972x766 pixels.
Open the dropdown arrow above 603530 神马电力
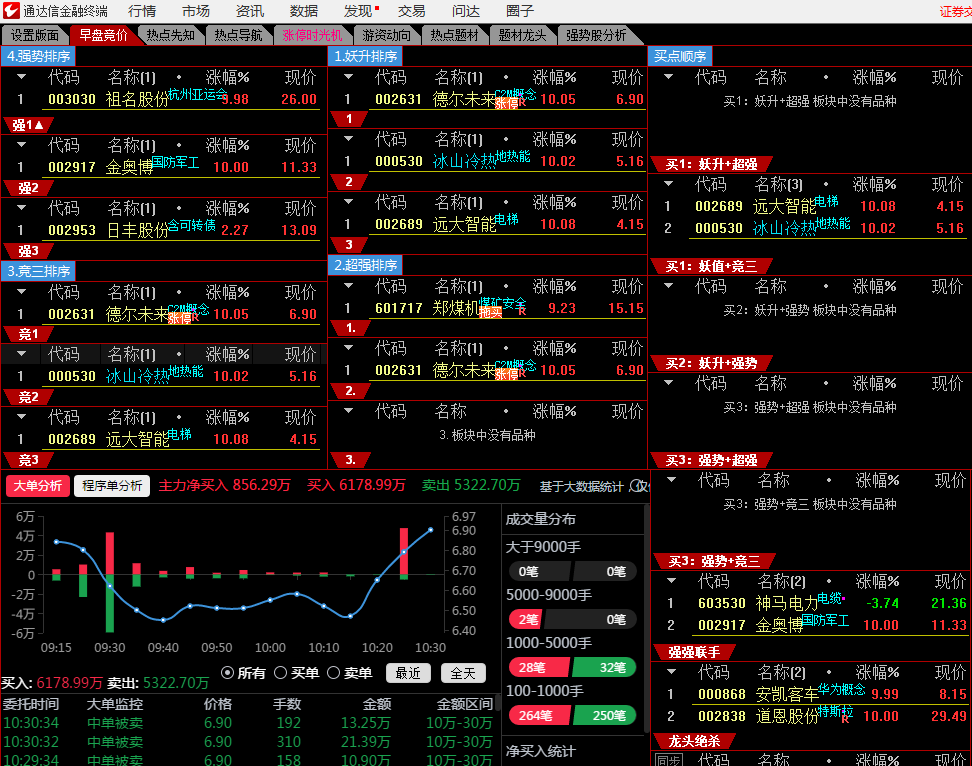pyautogui.click(x=671, y=581)
